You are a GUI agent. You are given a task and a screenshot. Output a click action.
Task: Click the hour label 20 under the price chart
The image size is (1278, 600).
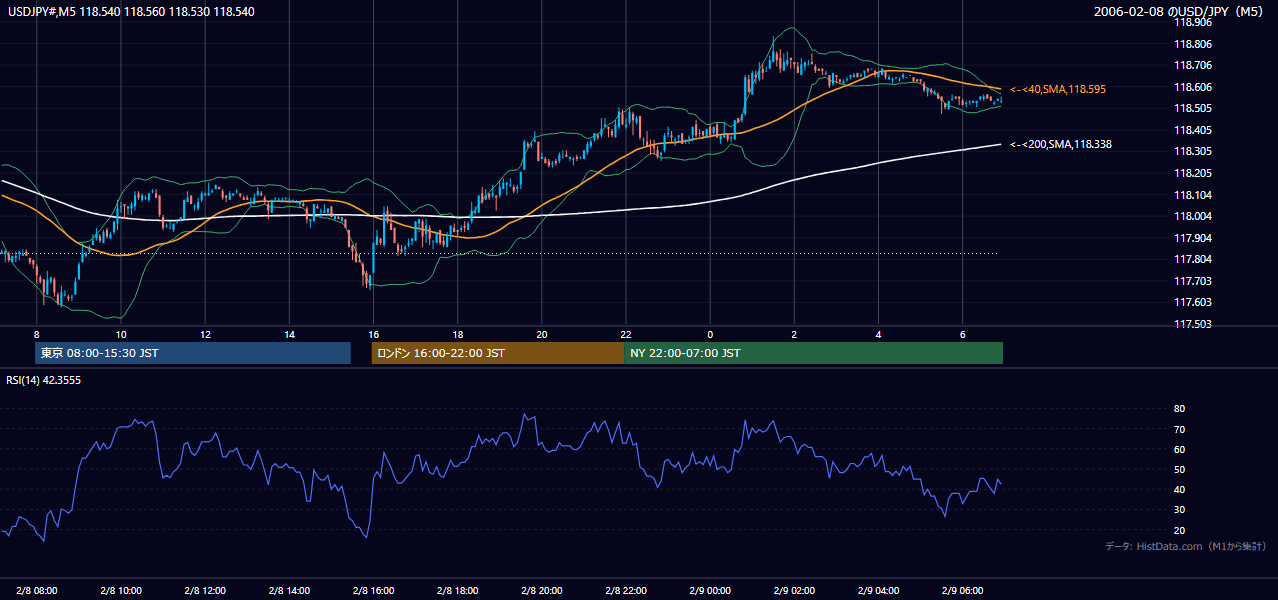(541, 334)
